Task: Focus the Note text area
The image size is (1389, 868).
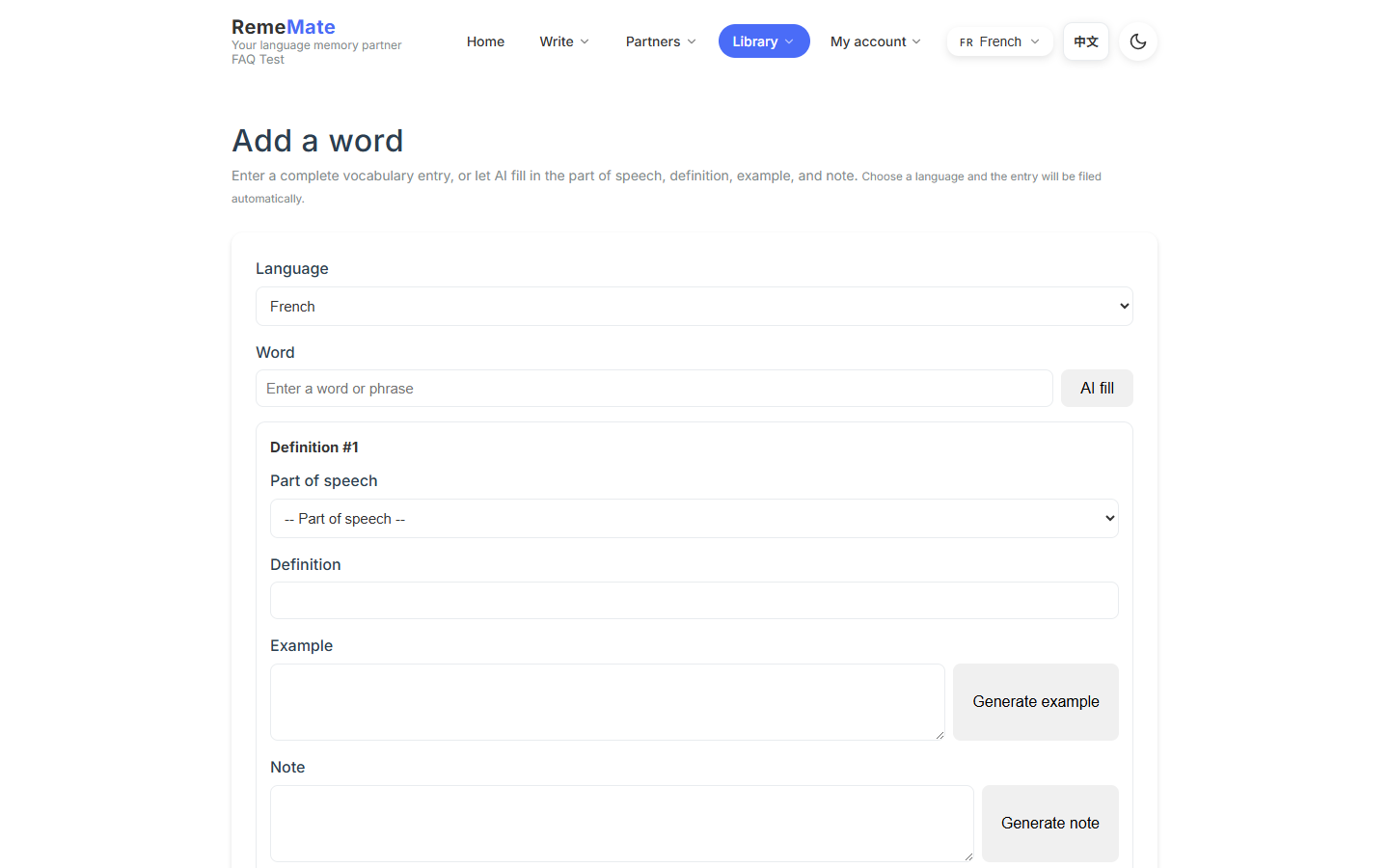Action: pyautogui.click(x=622, y=824)
